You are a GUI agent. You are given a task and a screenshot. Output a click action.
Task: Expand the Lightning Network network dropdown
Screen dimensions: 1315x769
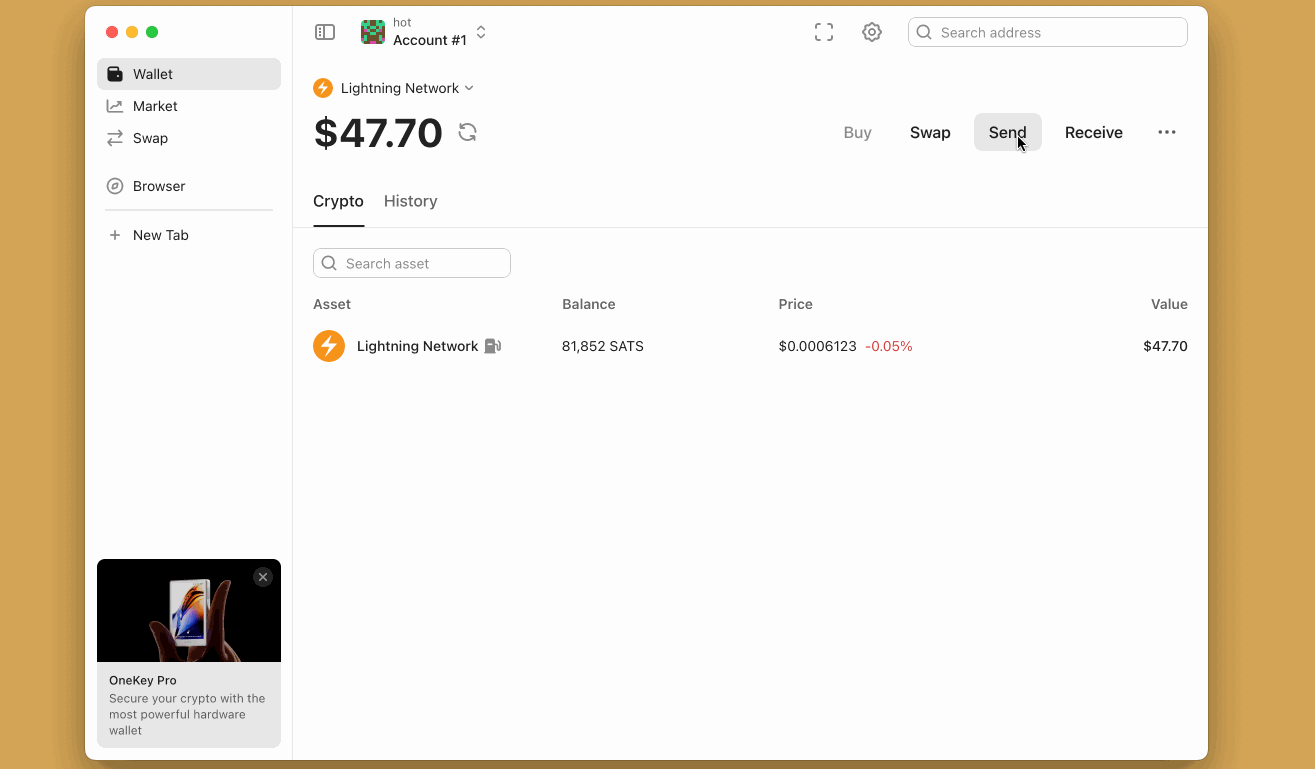coord(407,88)
